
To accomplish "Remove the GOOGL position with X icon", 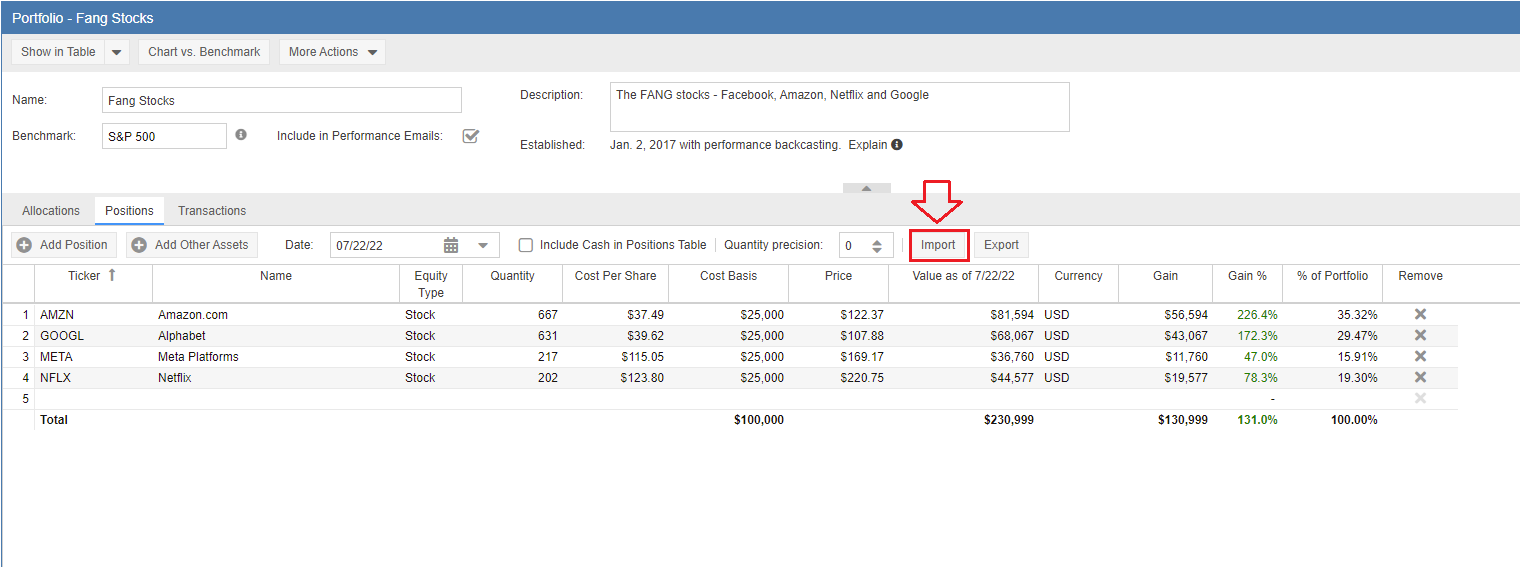I will point(1420,335).
